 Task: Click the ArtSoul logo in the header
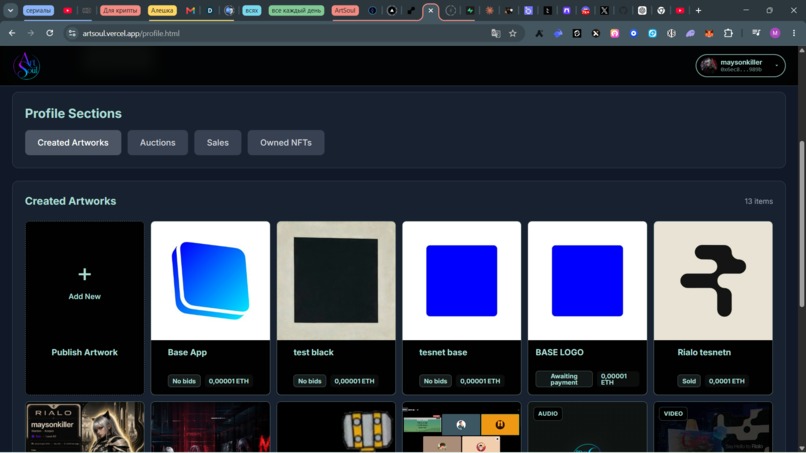click(x=26, y=66)
